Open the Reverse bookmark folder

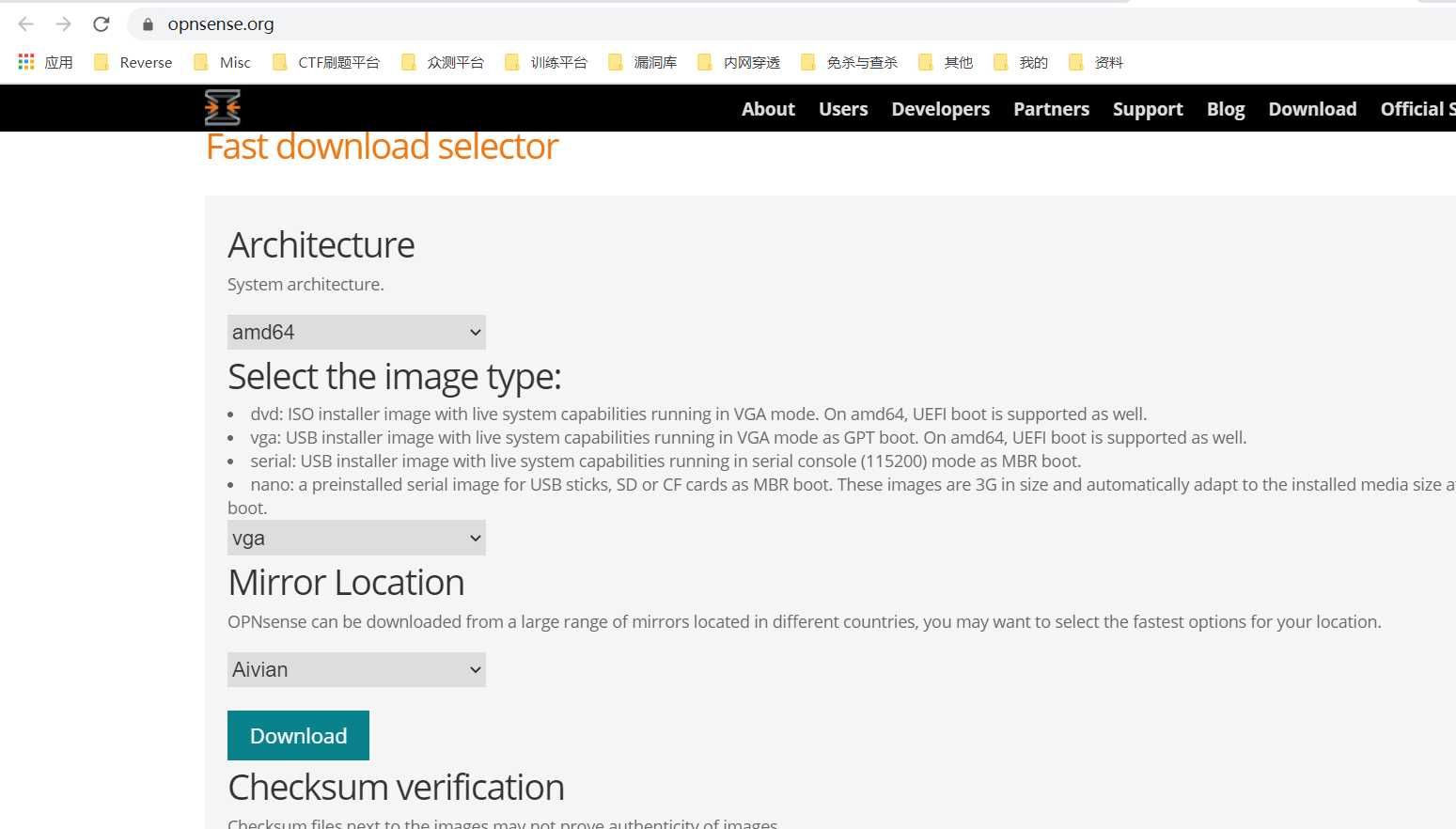pyautogui.click(x=133, y=62)
